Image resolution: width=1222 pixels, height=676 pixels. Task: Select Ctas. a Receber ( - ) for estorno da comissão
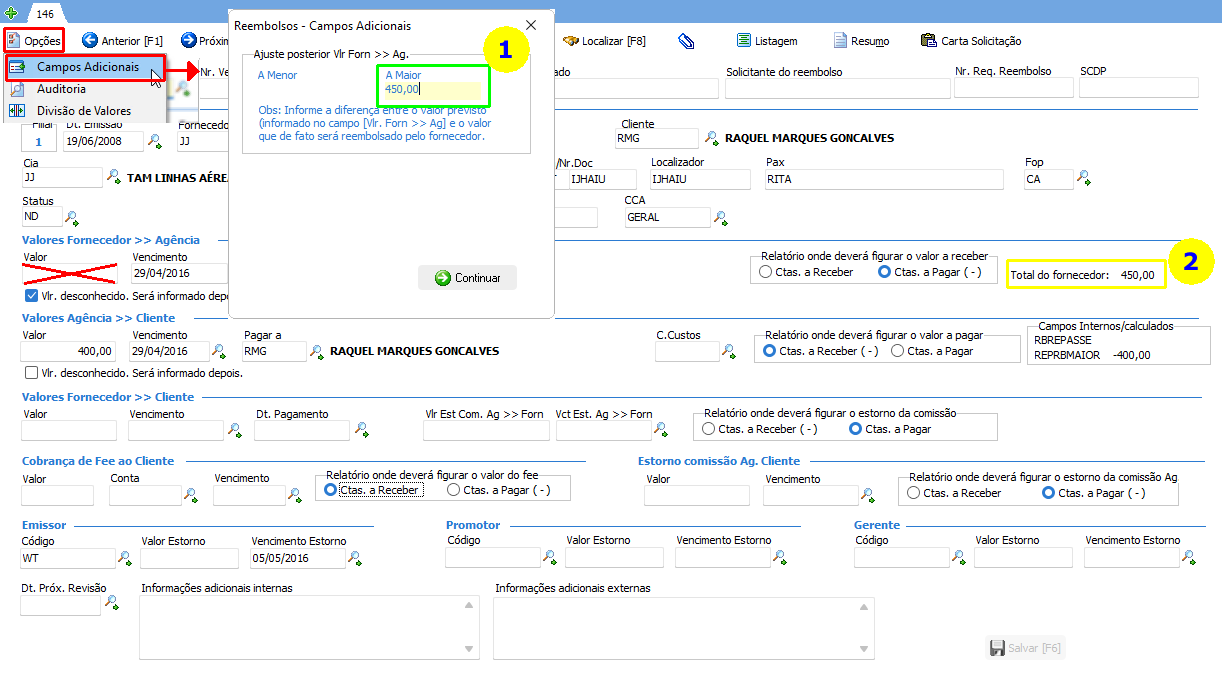pos(709,429)
